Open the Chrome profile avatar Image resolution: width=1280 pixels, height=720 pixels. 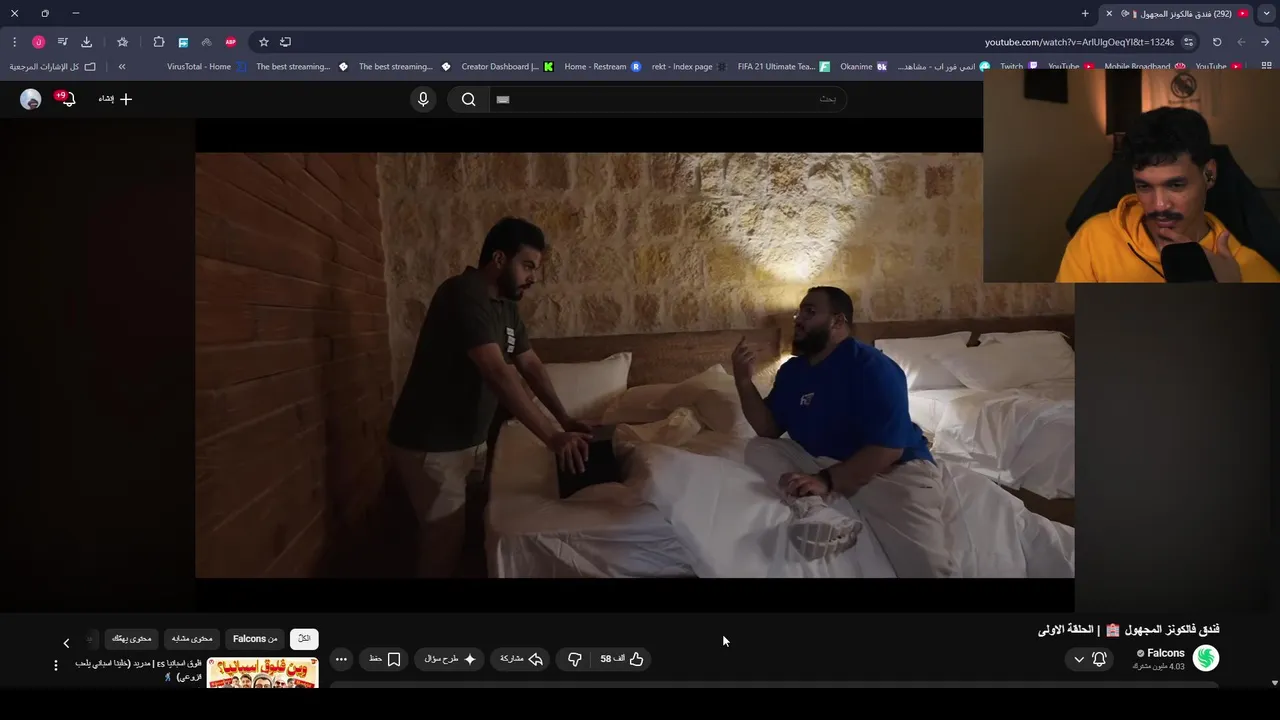(x=38, y=42)
